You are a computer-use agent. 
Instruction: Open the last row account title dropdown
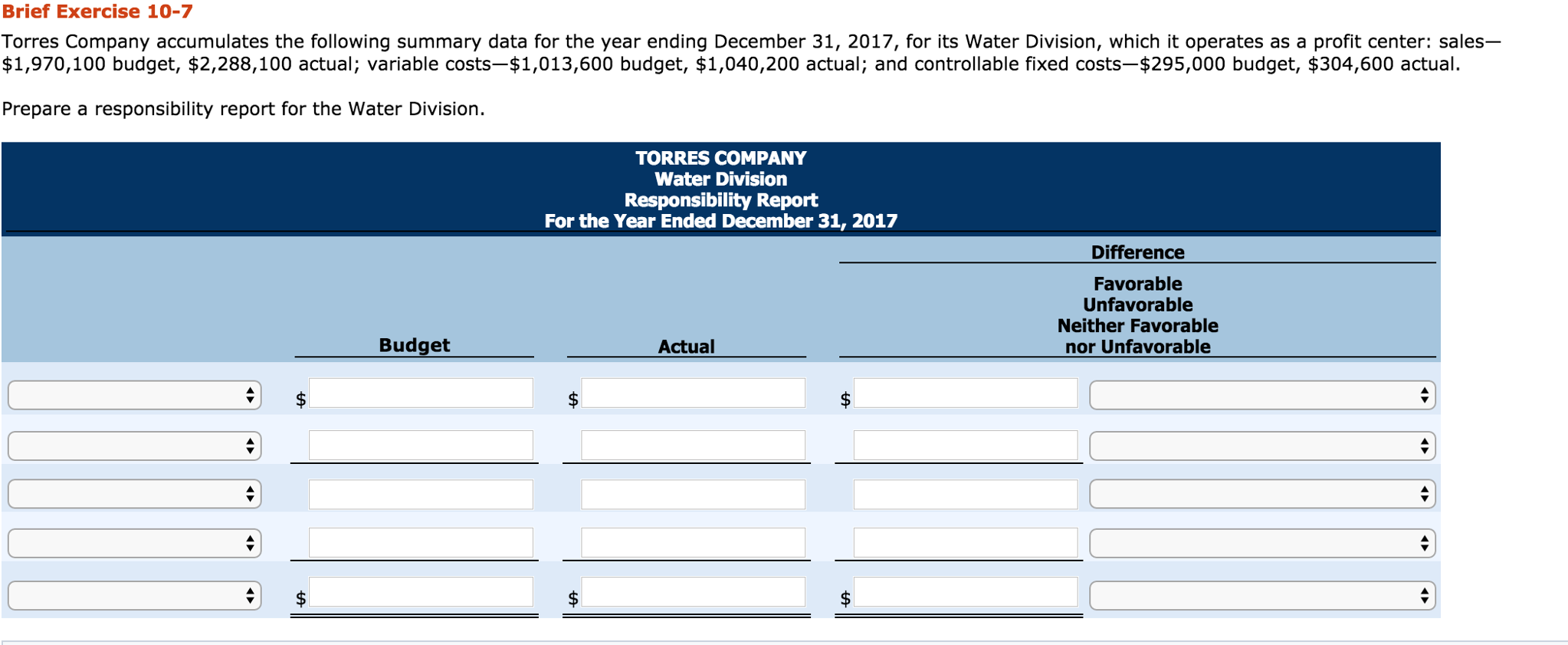coord(134,593)
